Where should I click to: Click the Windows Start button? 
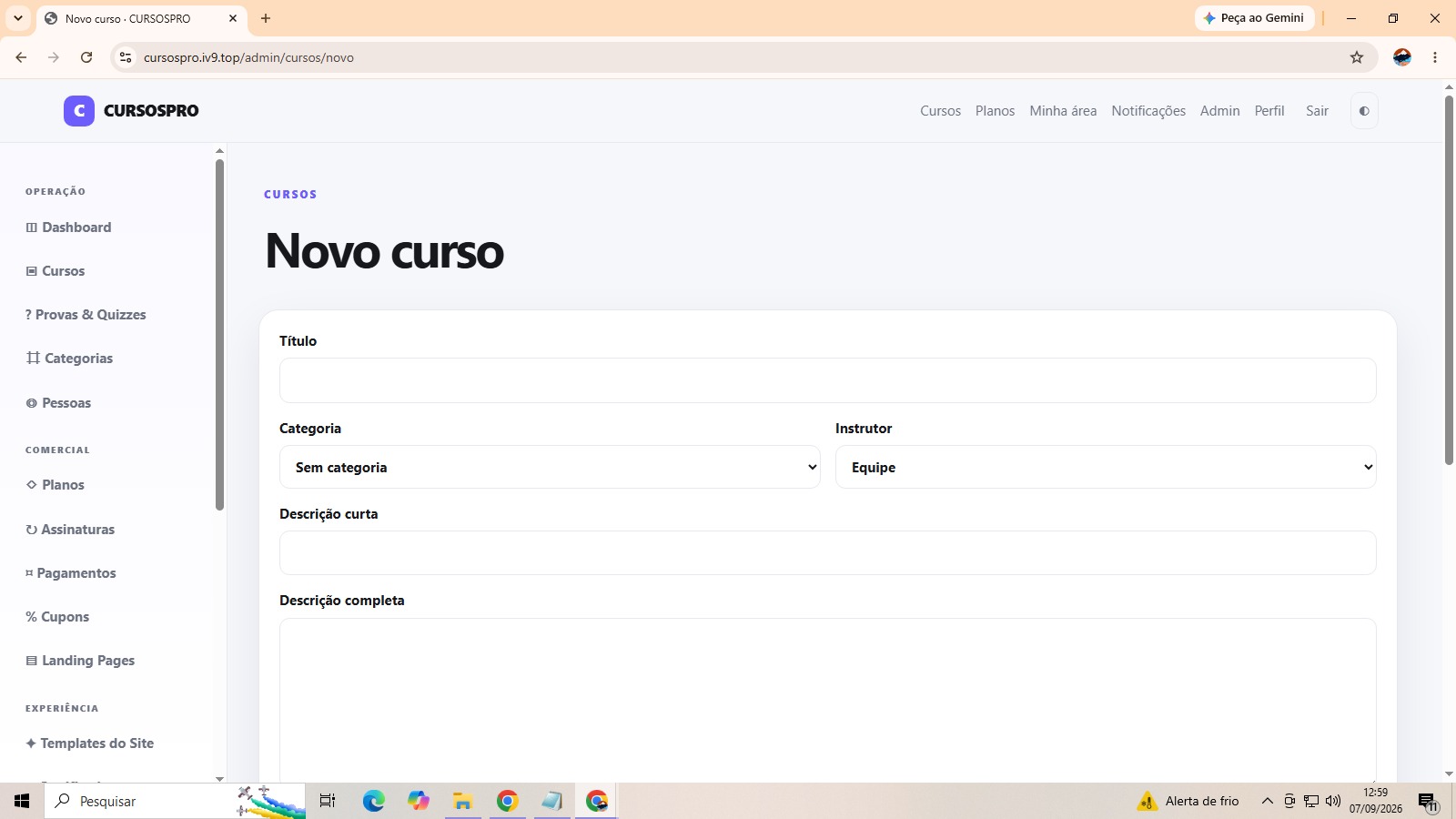coord(22,801)
